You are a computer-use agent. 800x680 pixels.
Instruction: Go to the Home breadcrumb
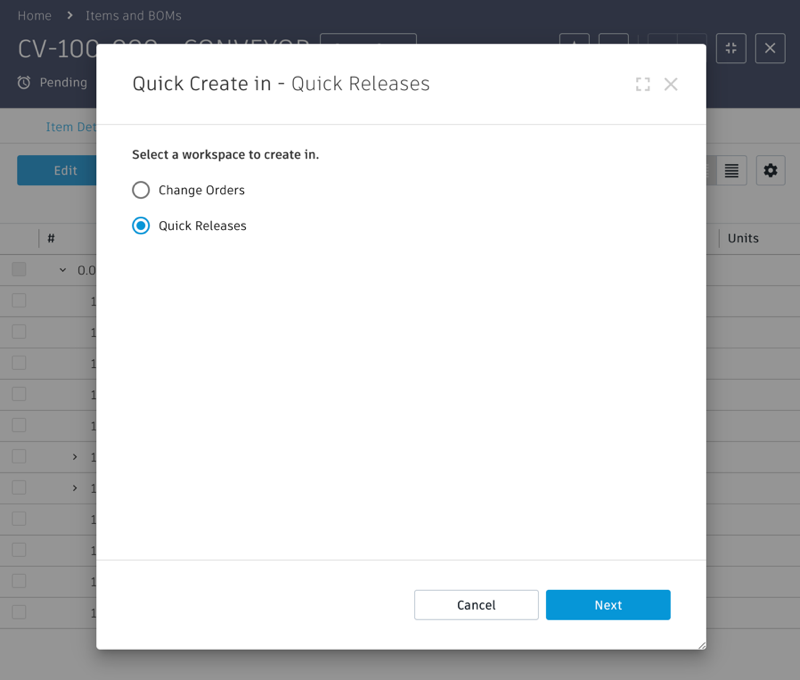click(34, 16)
